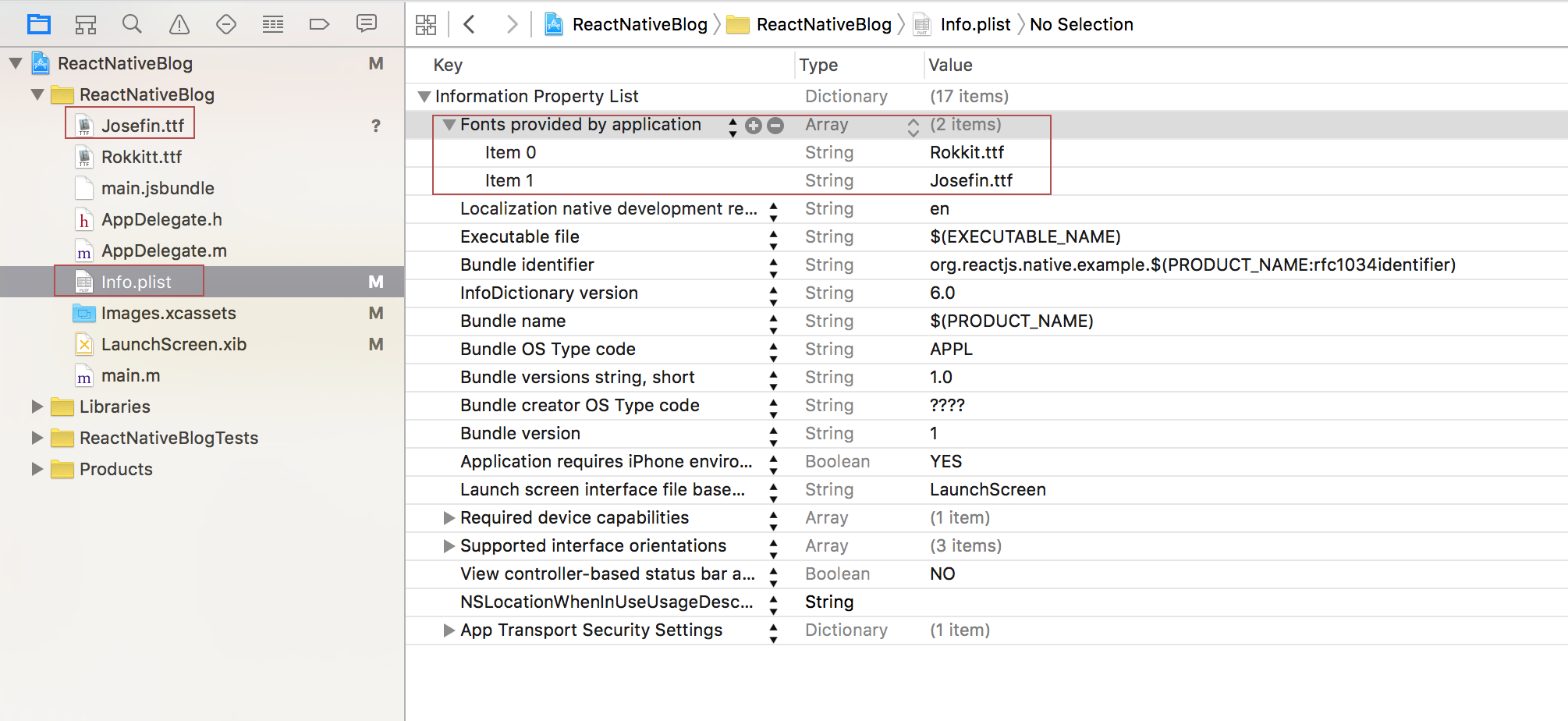Open LaunchScreen.xib file

[x=174, y=344]
